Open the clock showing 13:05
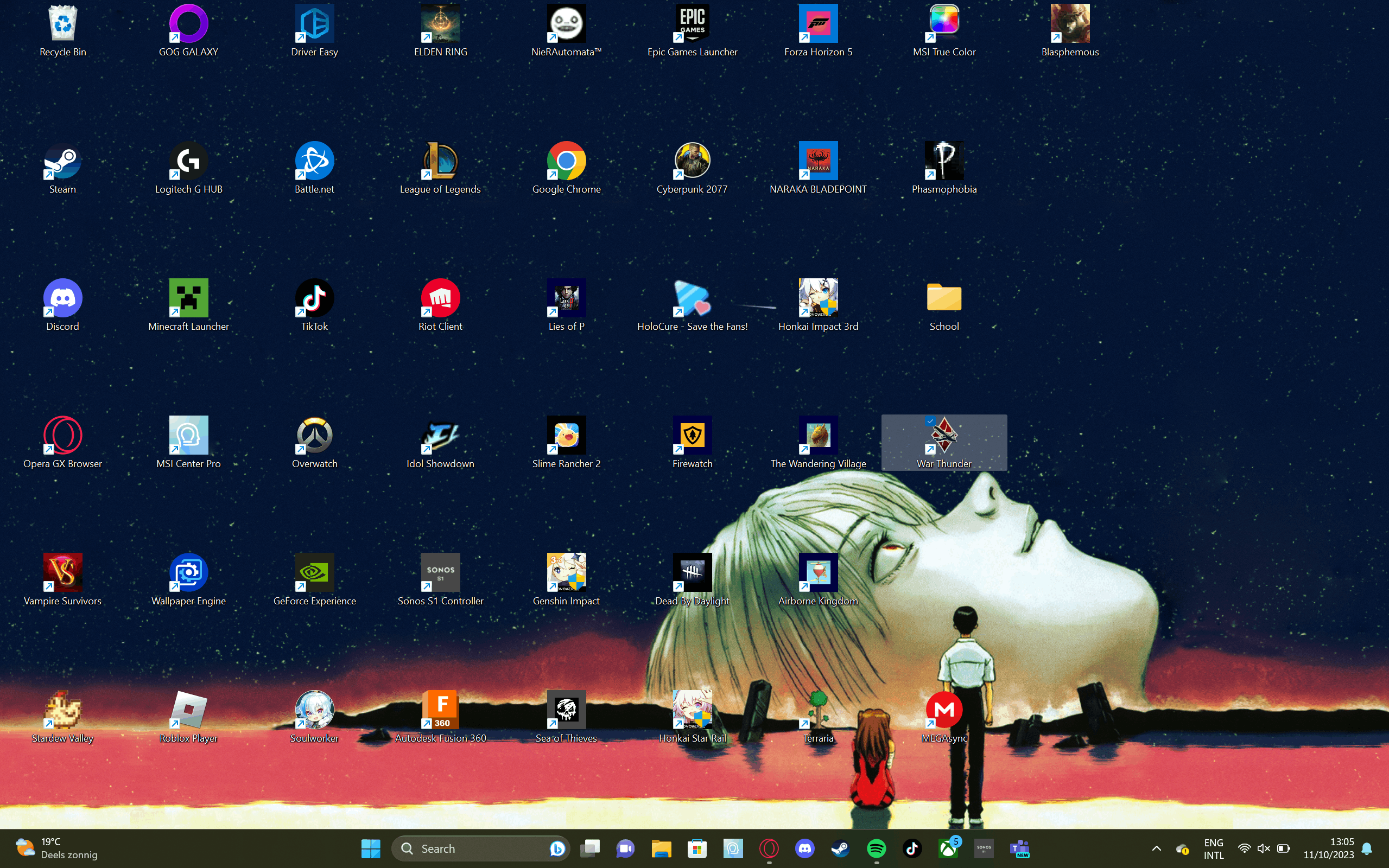This screenshot has height=868, width=1389. click(x=1328, y=848)
